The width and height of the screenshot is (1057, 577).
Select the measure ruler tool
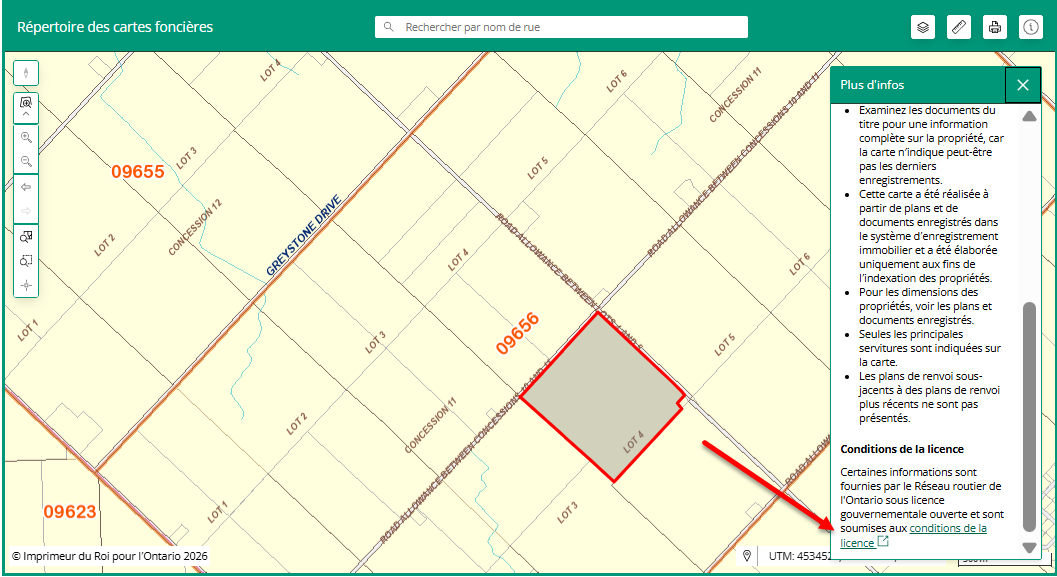pyautogui.click(x=959, y=27)
